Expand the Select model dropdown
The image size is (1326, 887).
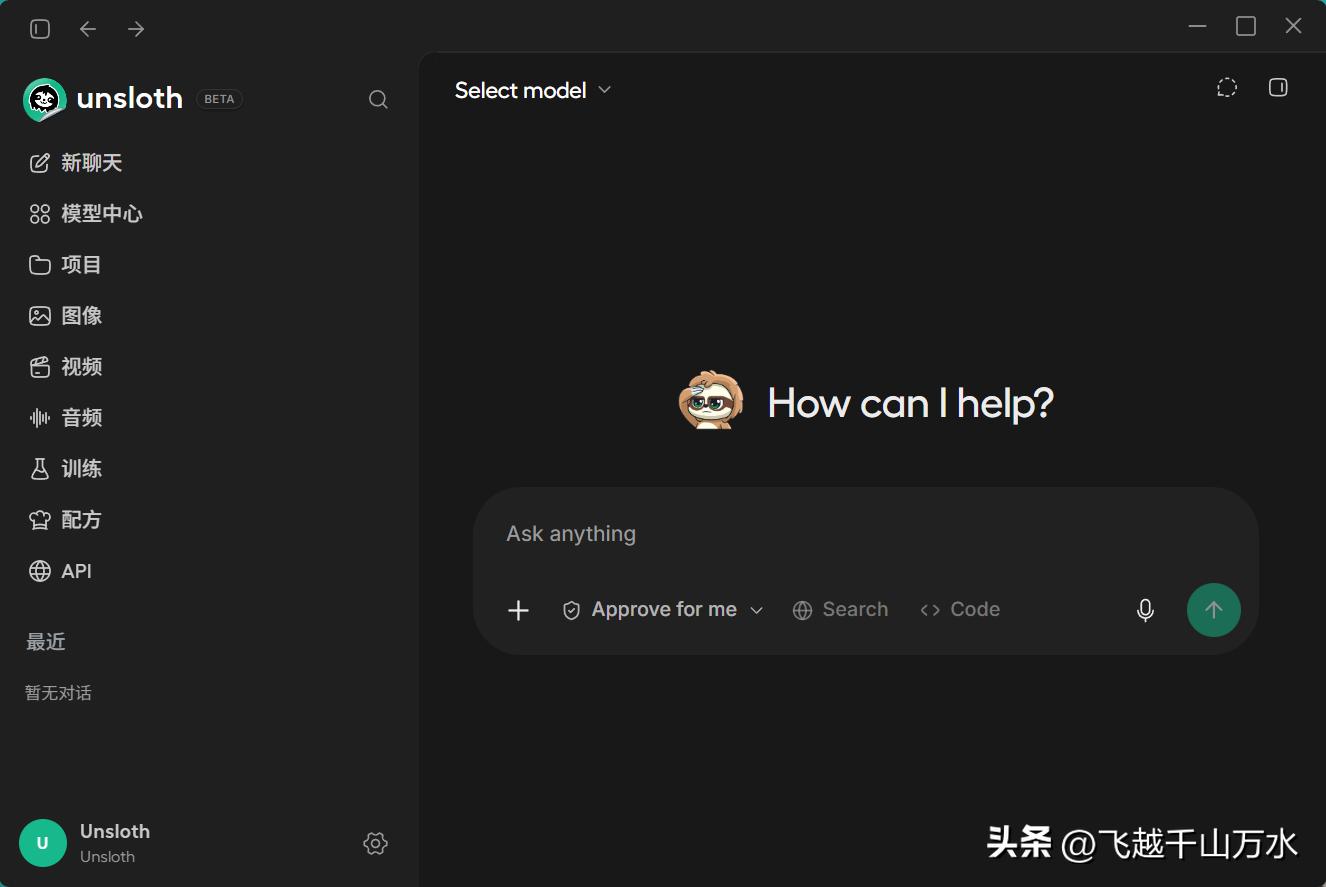533,90
